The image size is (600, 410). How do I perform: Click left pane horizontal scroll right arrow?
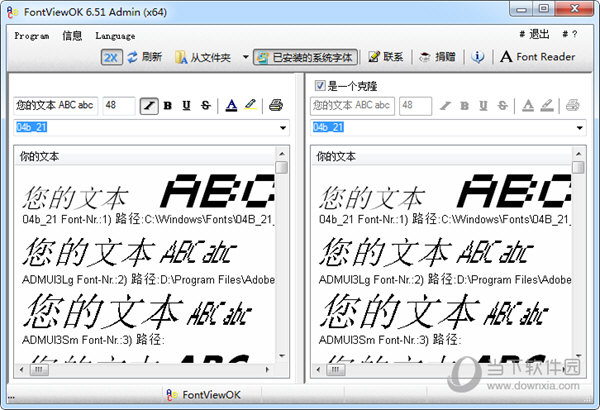click(x=267, y=369)
